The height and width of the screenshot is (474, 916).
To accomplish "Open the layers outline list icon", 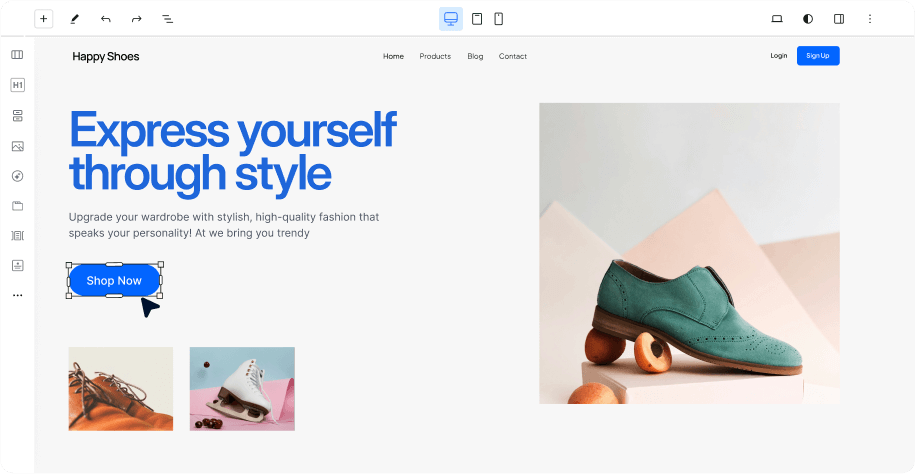I will (168, 19).
